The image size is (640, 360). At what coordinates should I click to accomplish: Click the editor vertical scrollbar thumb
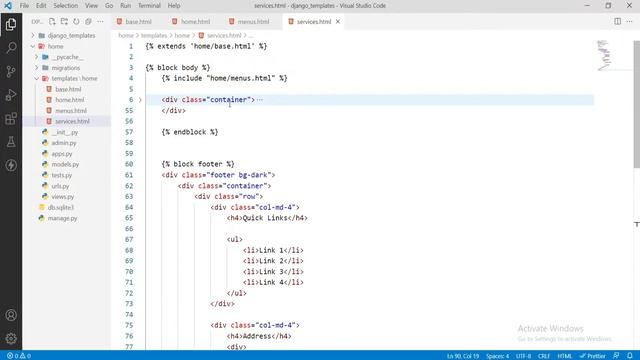tap(637, 104)
